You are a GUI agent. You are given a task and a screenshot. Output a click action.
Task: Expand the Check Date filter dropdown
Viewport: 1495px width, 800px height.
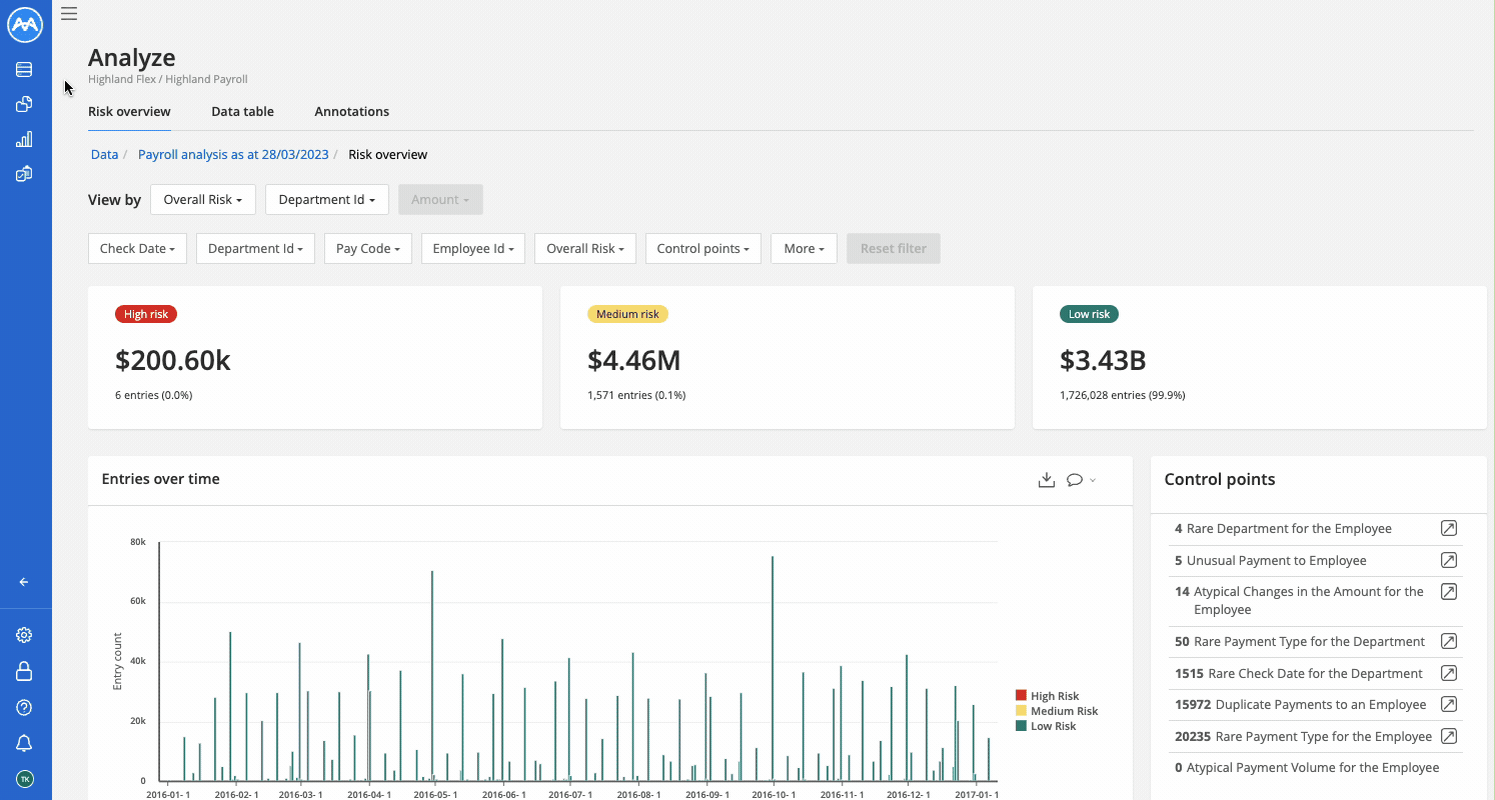coord(137,249)
